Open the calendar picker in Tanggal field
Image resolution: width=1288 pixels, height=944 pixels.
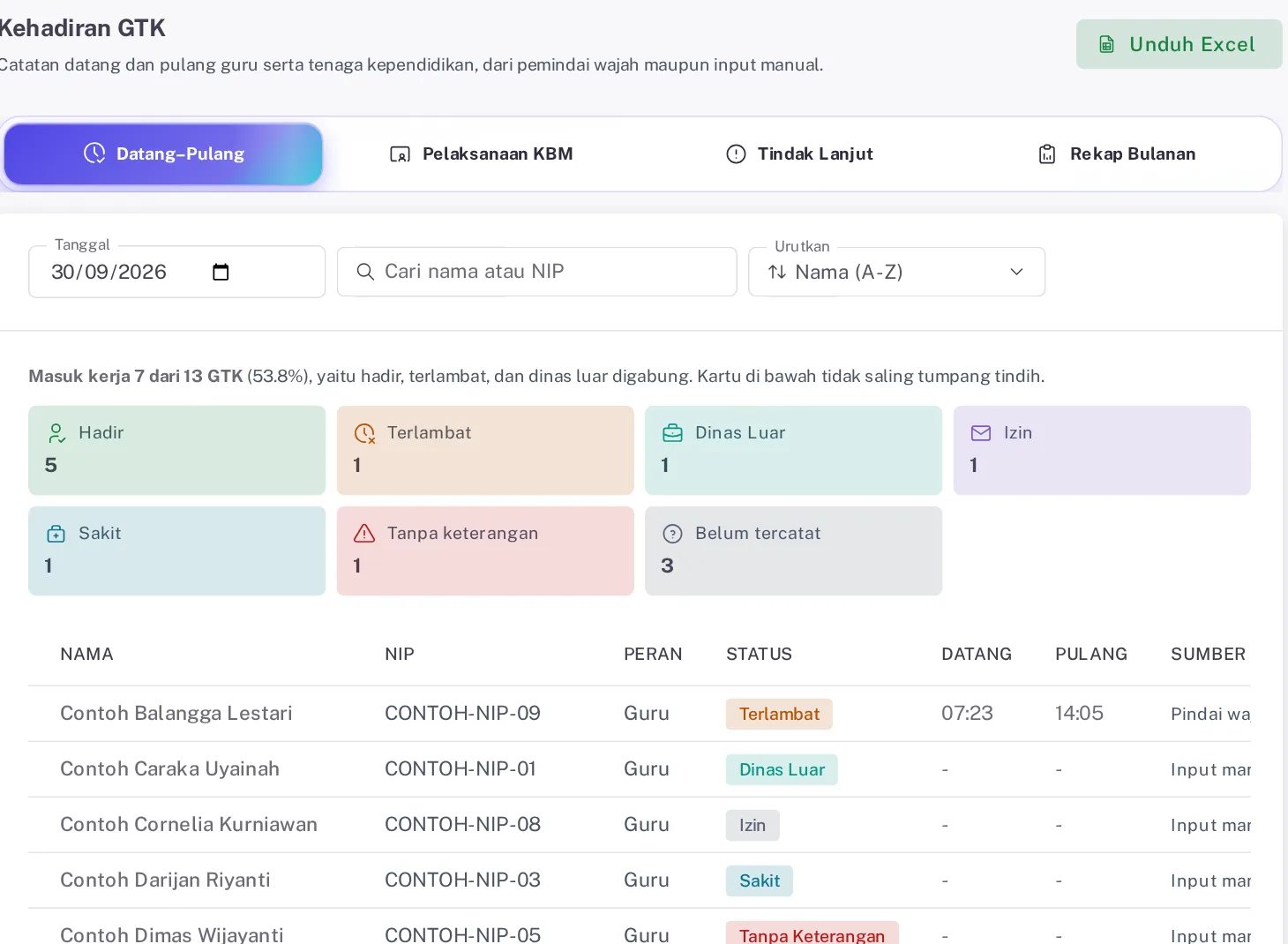click(x=221, y=272)
